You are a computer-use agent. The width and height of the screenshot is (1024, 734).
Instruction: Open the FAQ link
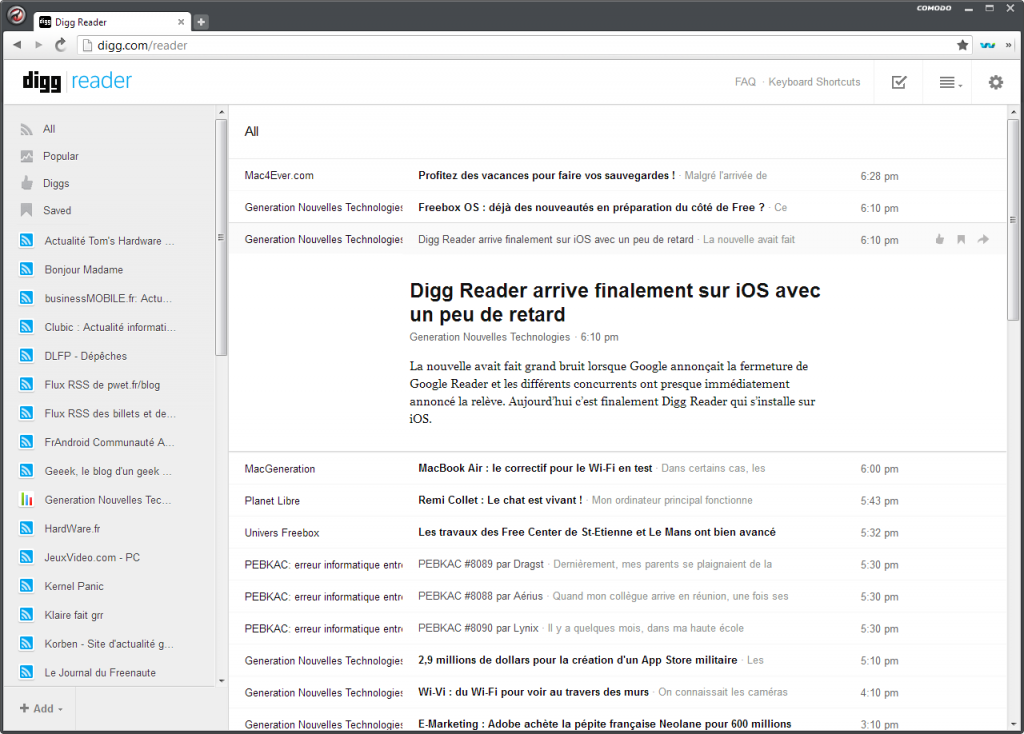[745, 82]
